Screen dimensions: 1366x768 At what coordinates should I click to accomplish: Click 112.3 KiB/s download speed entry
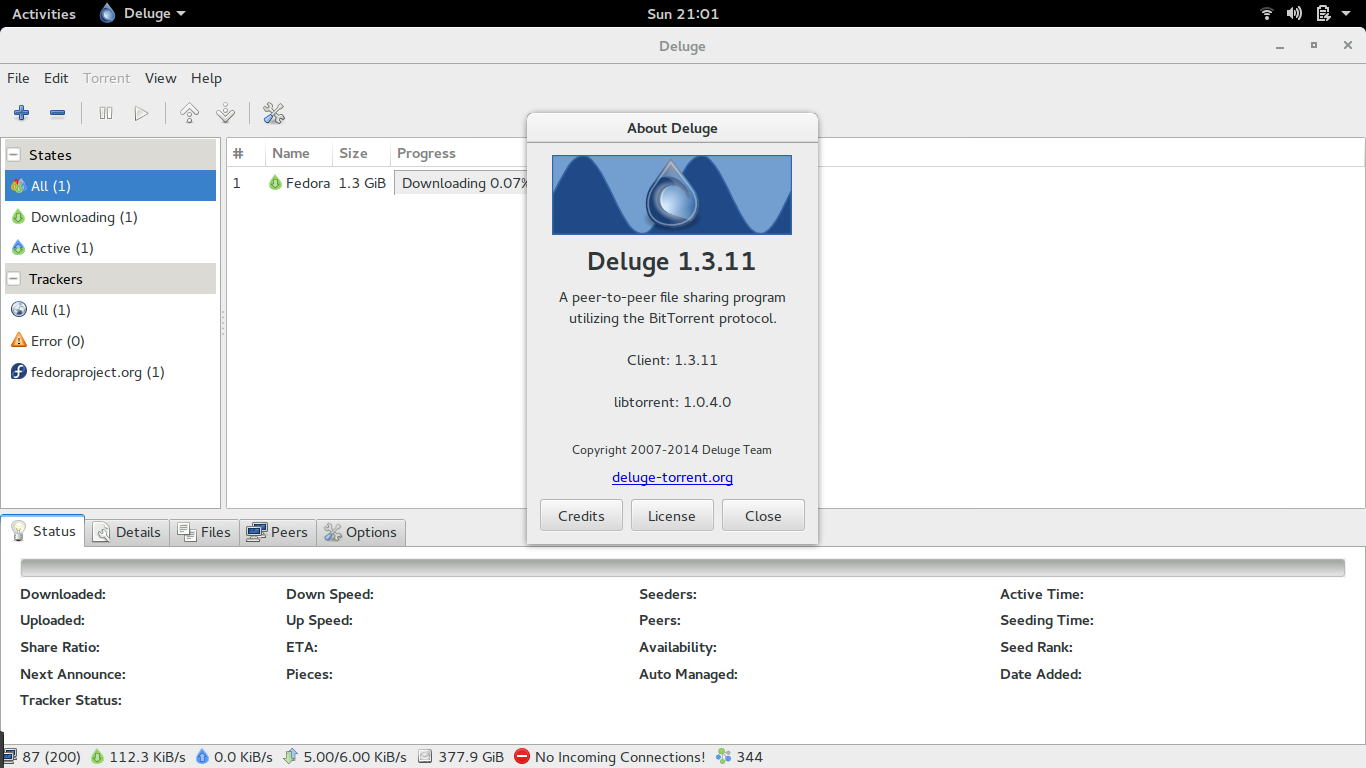point(138,757)
